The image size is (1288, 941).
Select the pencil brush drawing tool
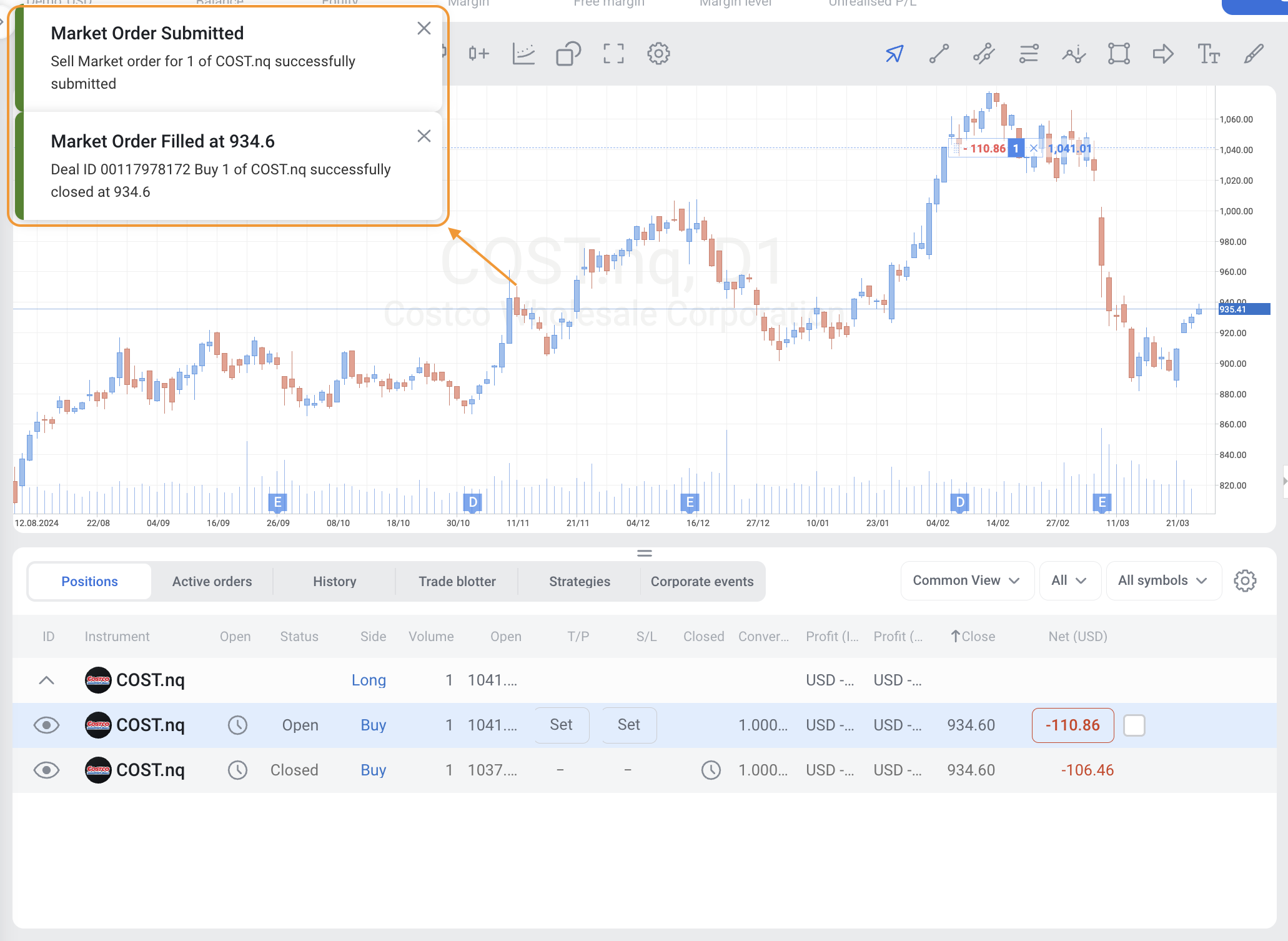pos(1253,54)
